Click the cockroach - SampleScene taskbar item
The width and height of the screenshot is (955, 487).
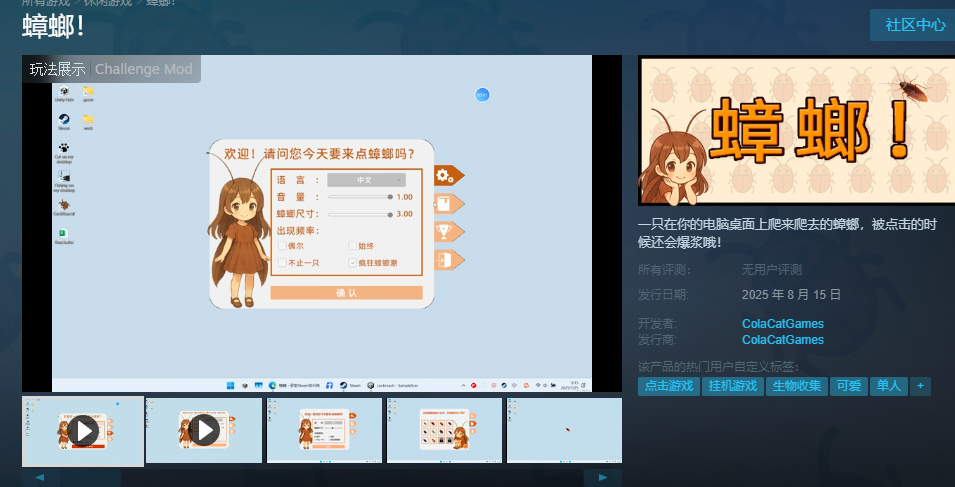[x=393, y=385]
